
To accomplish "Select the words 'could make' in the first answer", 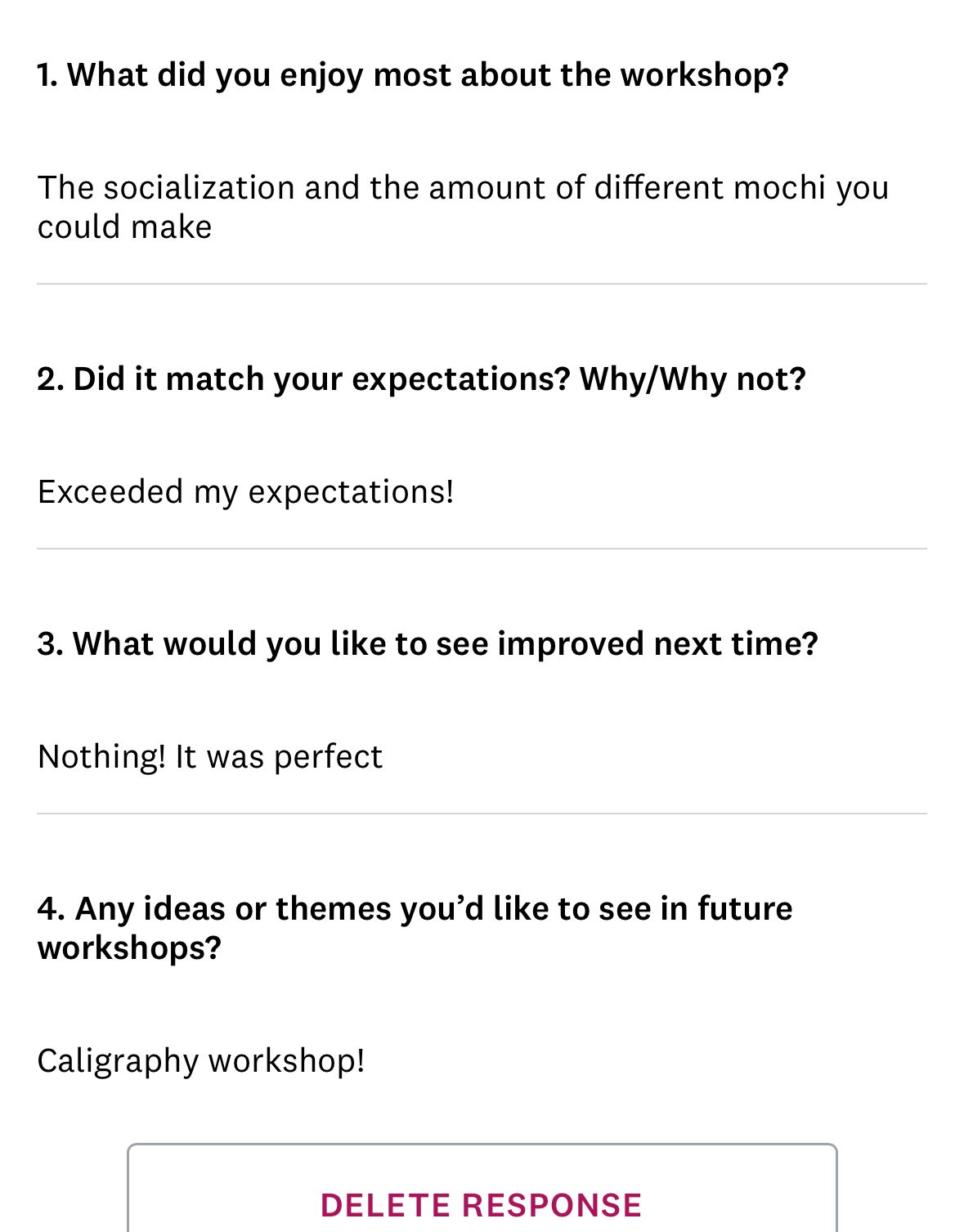I will (x=123, y=226).
